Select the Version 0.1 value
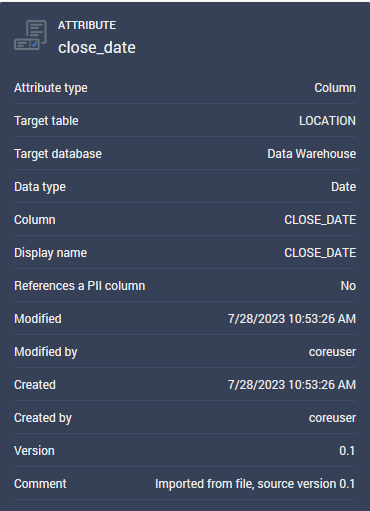 tap(347, 451)
